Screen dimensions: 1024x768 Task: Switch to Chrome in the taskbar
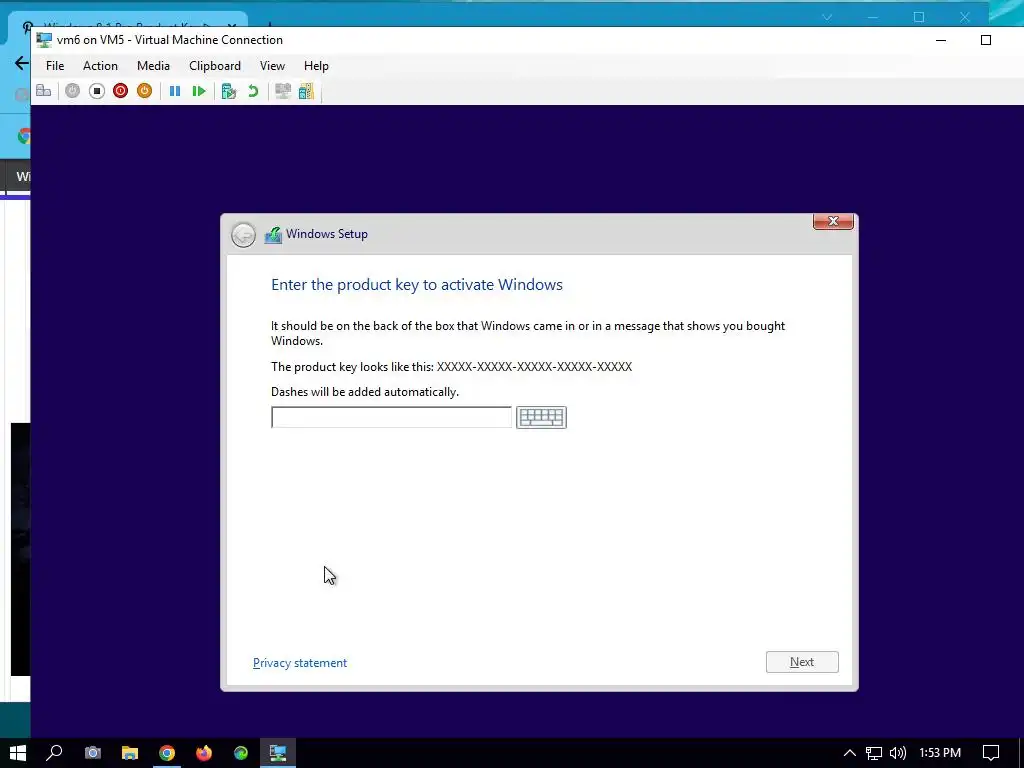coord(167,753)
